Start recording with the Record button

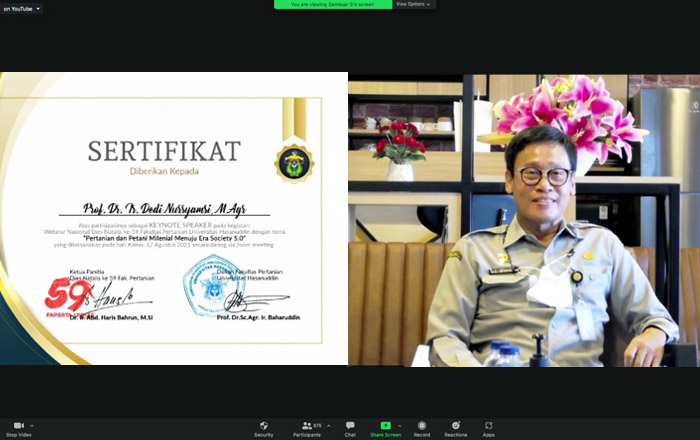coord(422,425)
